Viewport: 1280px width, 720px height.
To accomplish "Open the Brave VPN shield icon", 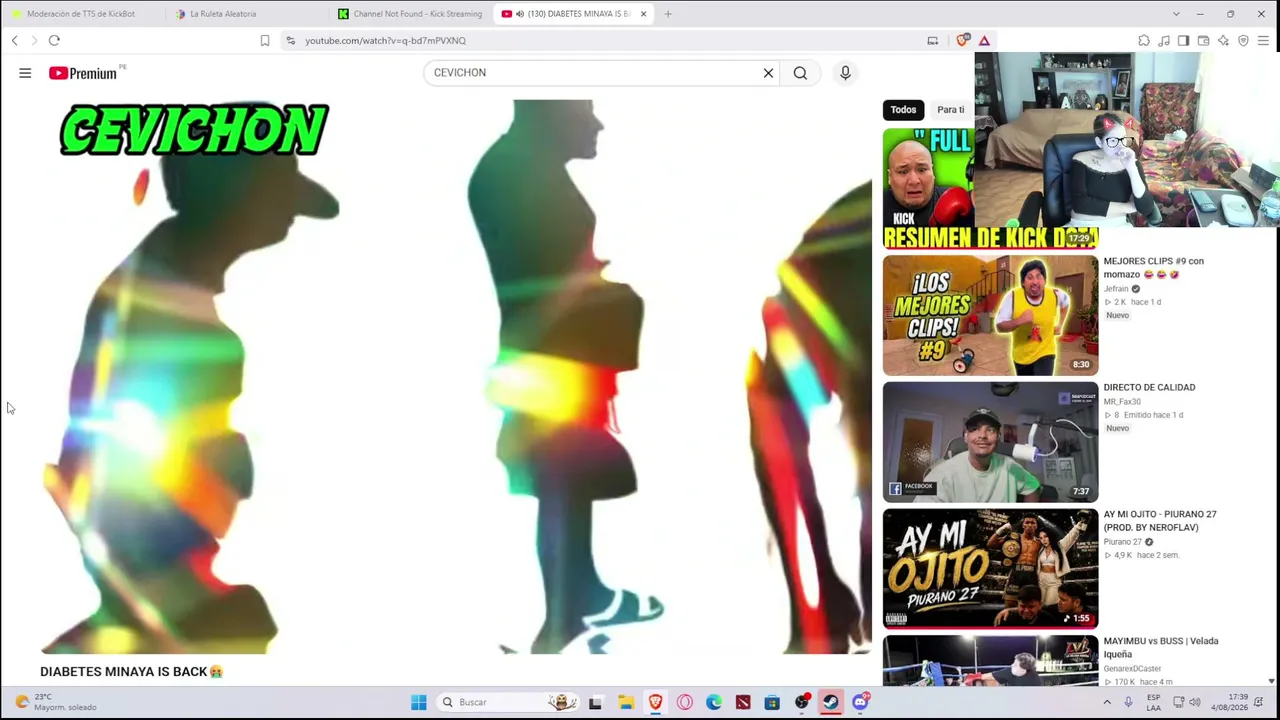I will (1243, 41).
